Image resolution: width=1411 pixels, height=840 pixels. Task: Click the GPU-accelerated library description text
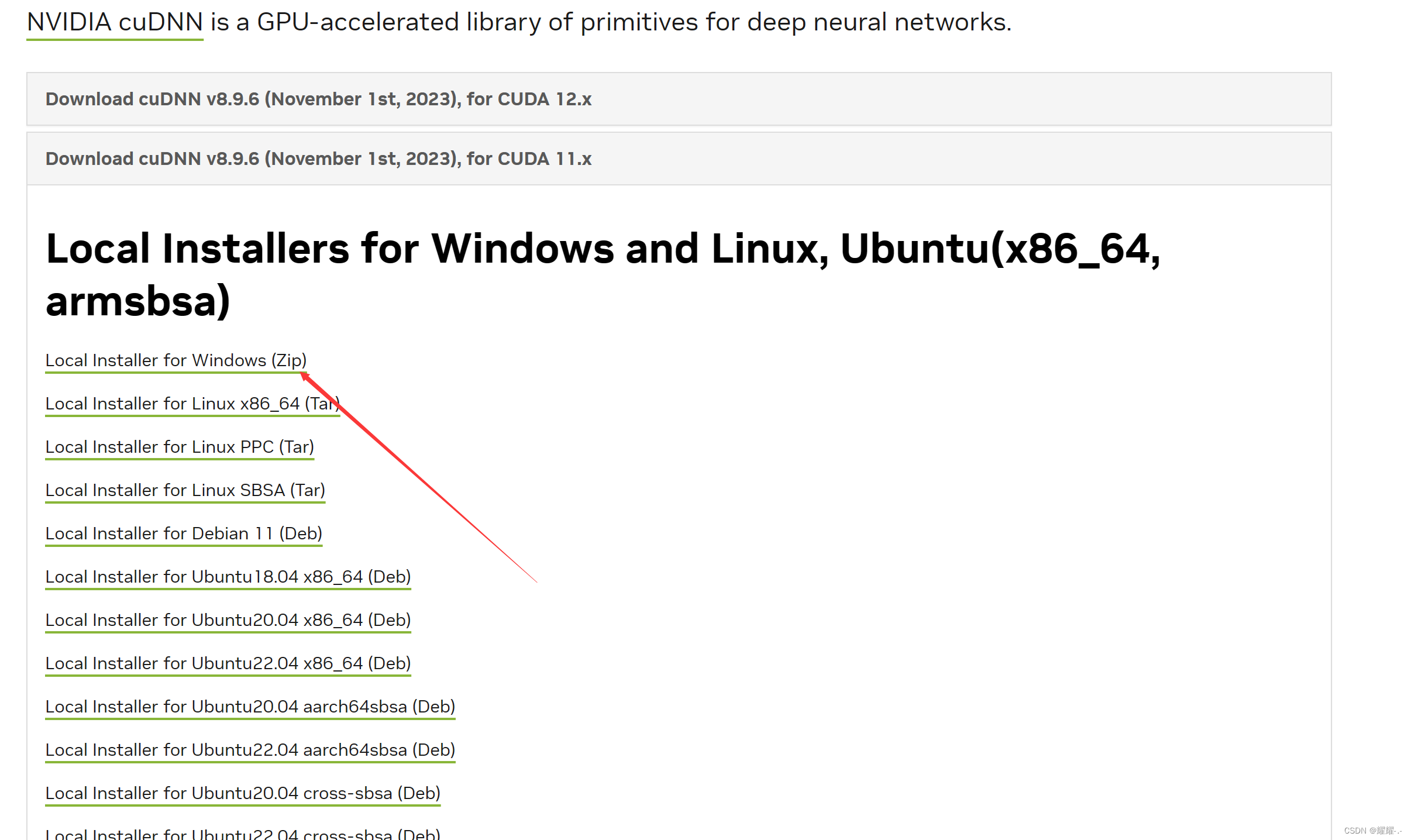(611, 22)
